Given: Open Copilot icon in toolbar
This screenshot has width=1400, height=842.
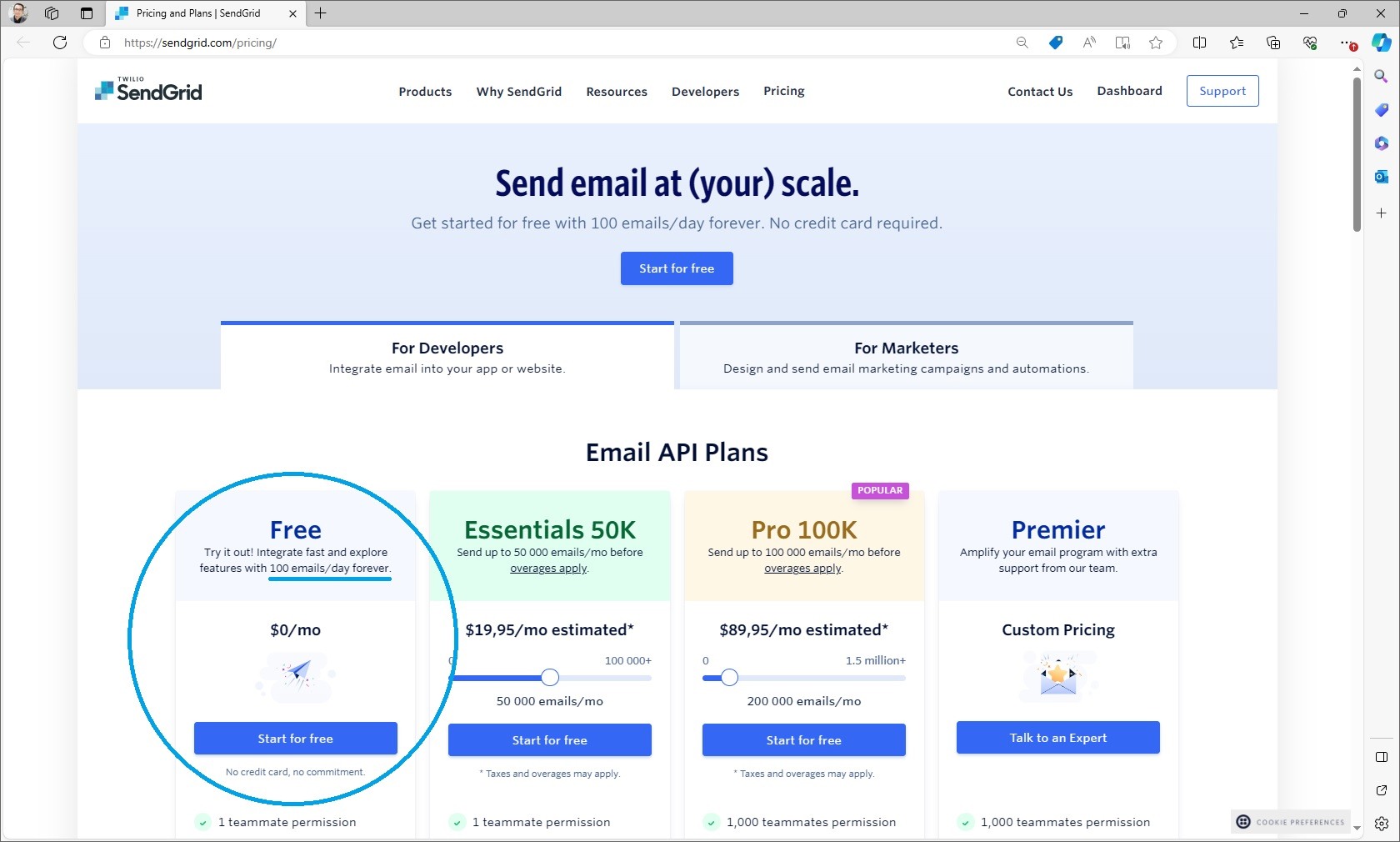Looking at the screenshot, I should pos(1381,43).
